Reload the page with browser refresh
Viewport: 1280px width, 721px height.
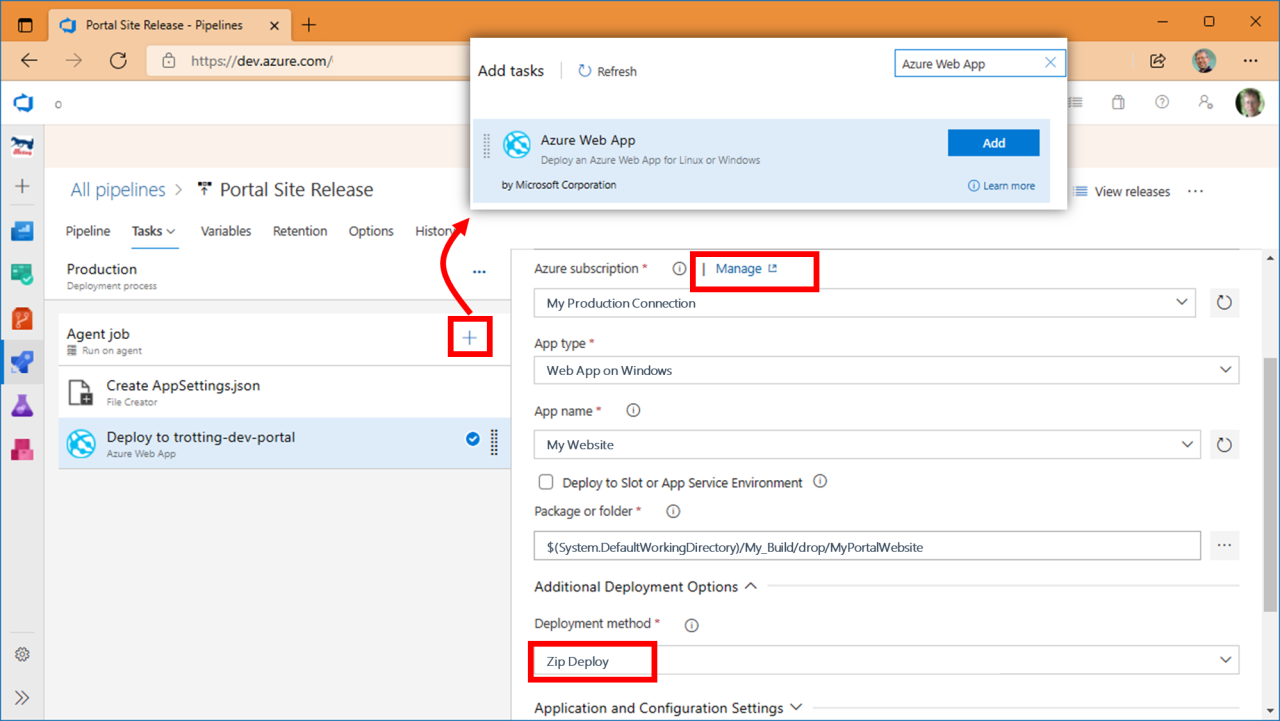click(x=118, y=61)
